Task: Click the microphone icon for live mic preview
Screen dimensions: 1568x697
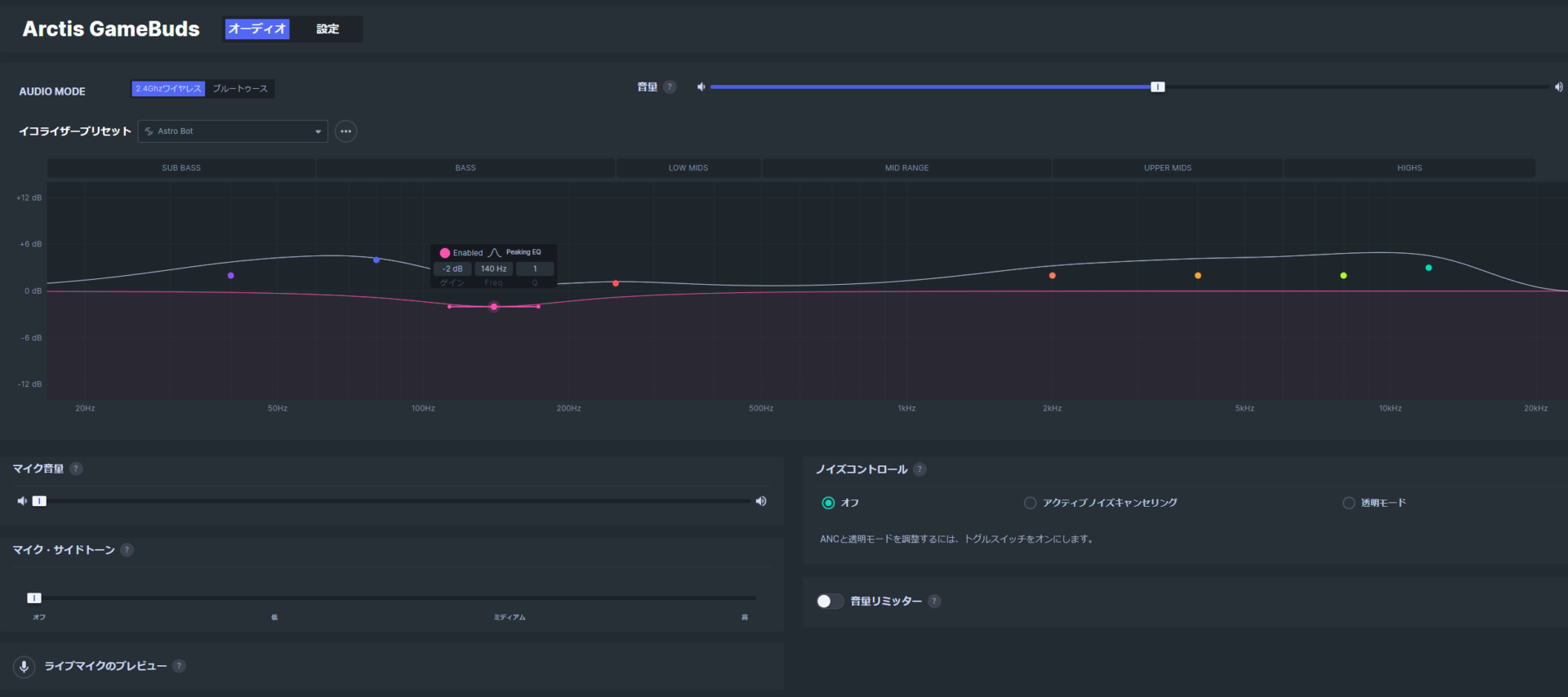Action: (x=24, y=667)
